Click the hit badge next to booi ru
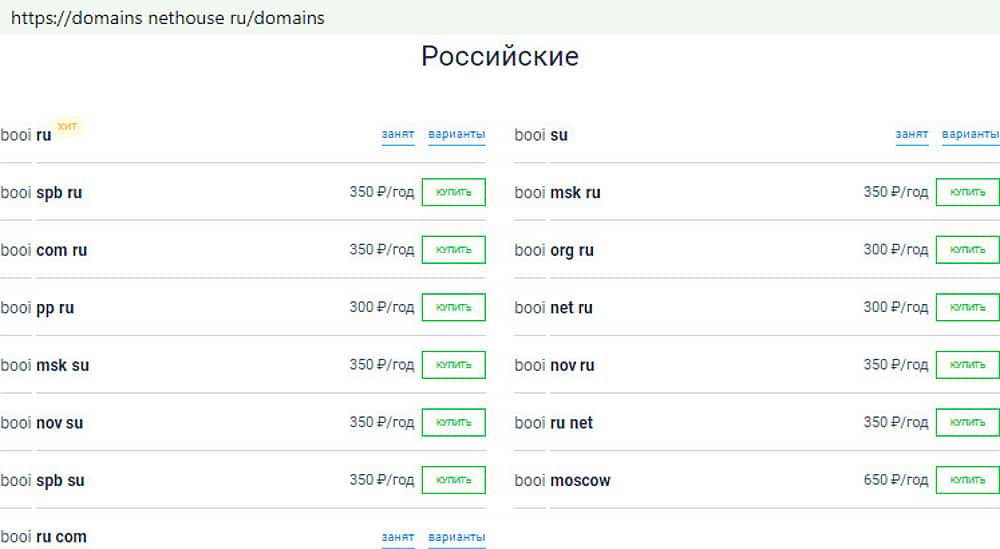Viewport: 1000px width, 549px height. click(x=67, y=126)
